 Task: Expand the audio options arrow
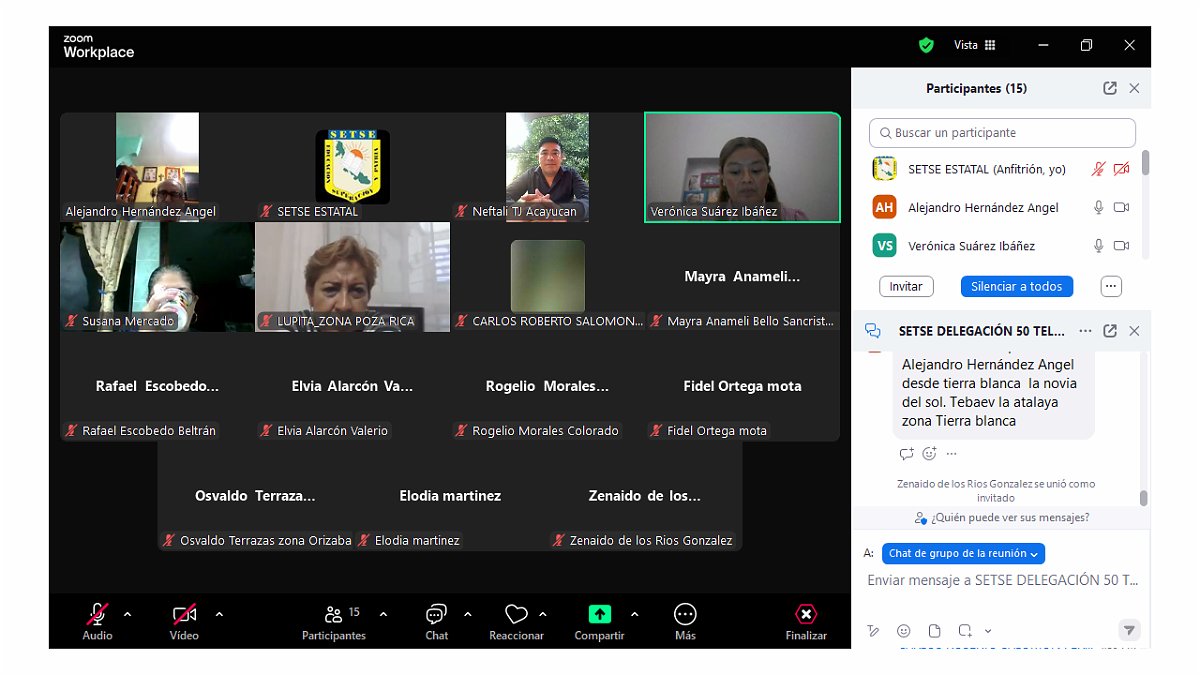(x=127, y=614)
